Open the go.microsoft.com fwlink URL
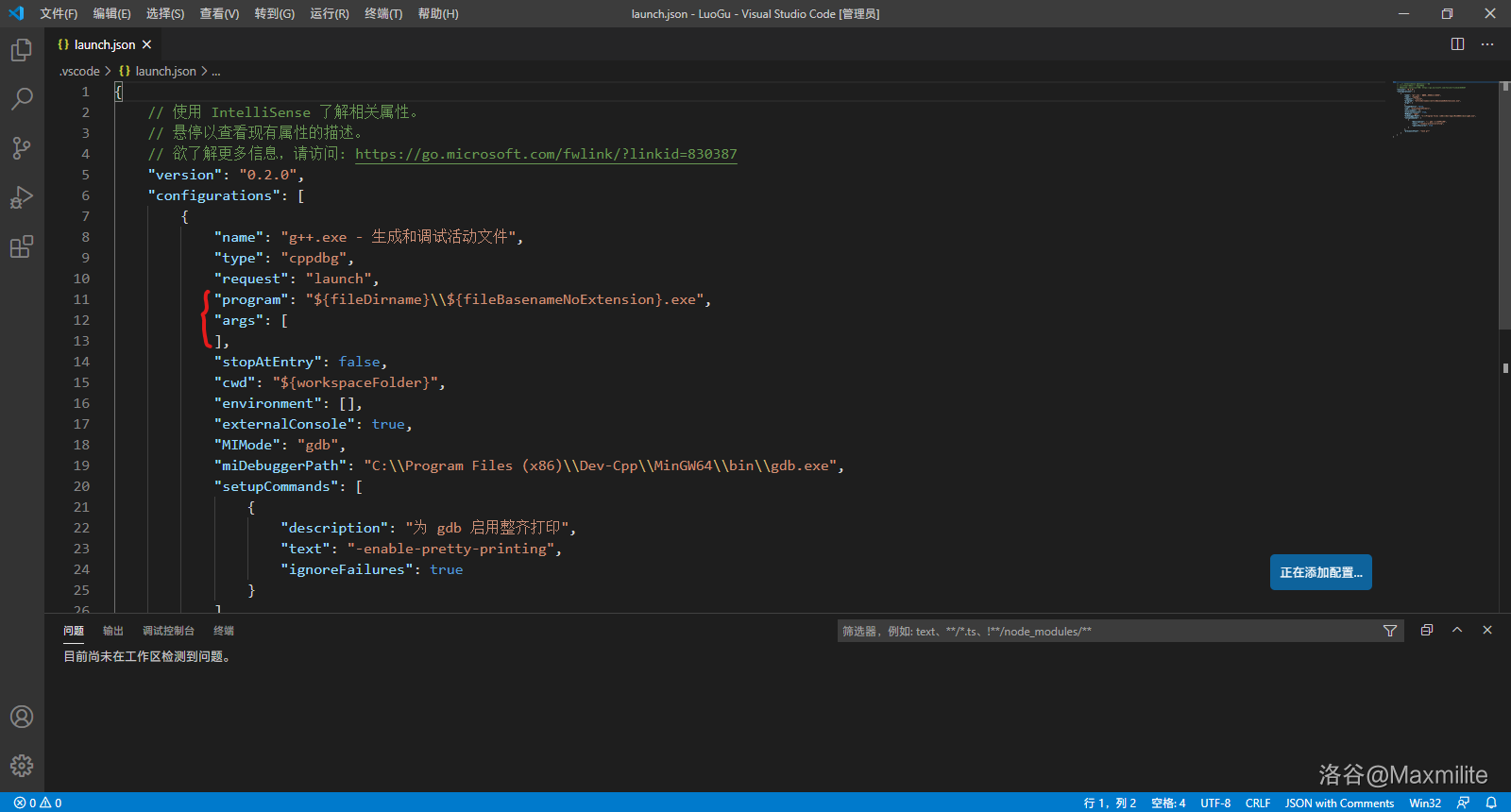The image size is (1511, 812). pyautogui.click(x=546, y=154)
